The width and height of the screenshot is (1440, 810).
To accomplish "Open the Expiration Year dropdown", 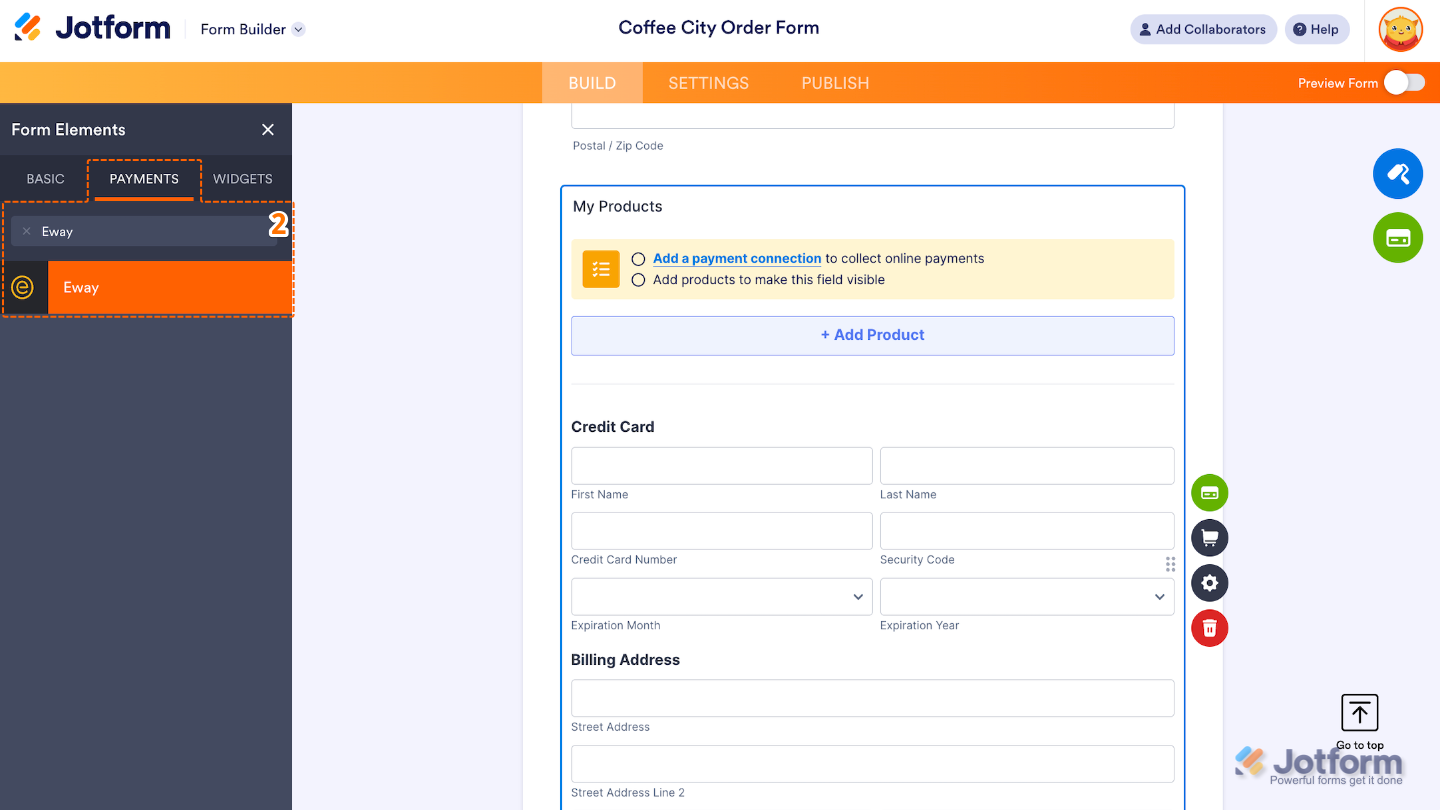I will [1026, 597].
